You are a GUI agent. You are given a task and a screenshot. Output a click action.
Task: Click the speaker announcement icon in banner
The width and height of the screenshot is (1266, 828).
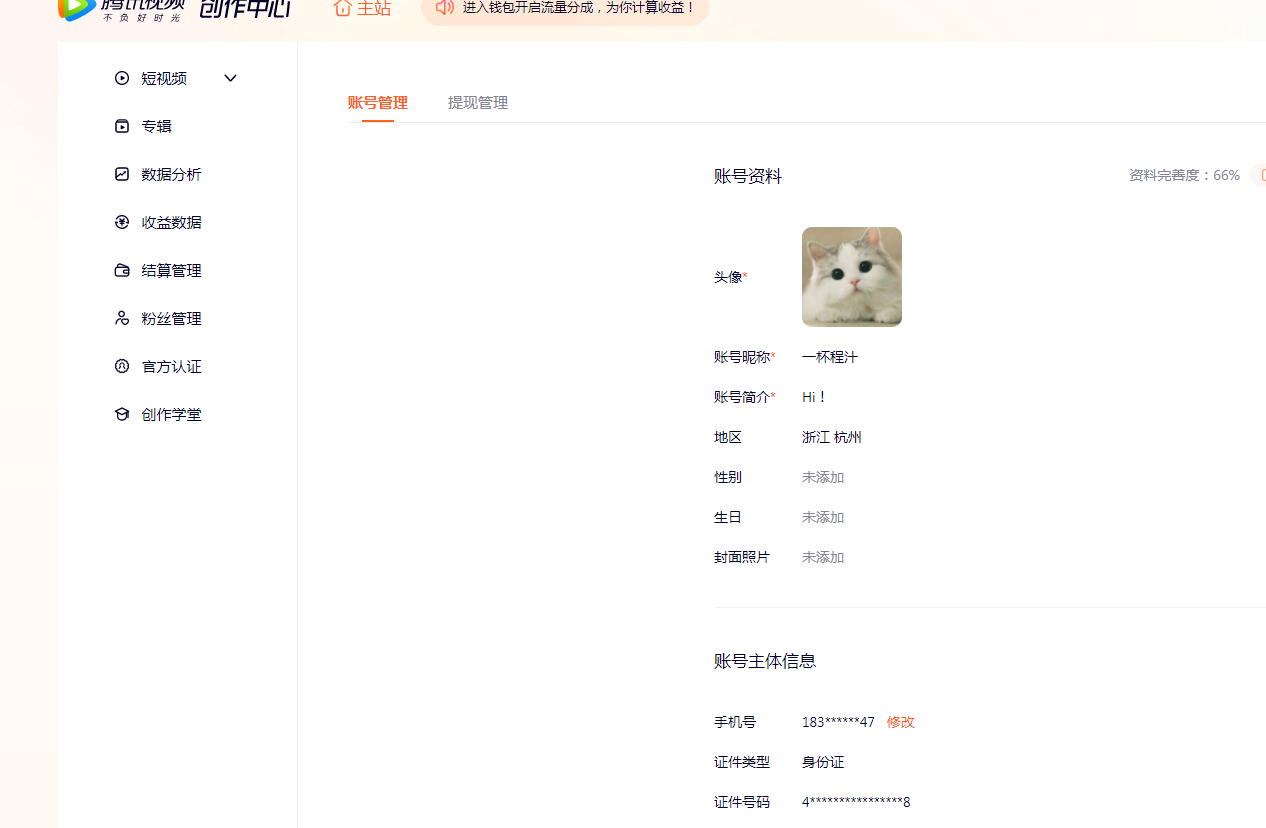pos(445,7)
